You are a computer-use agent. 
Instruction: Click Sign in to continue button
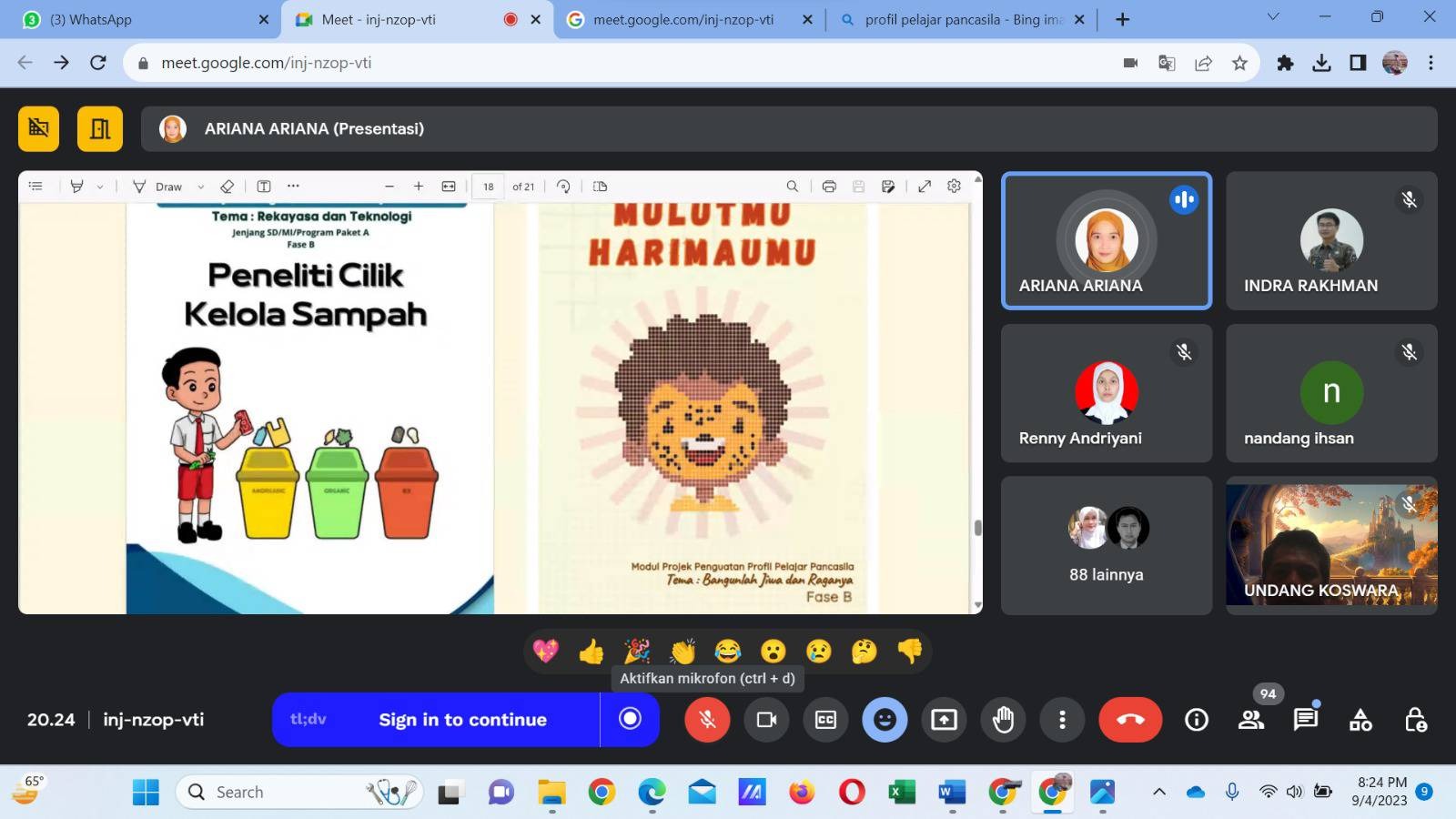[x=462, y=720]
